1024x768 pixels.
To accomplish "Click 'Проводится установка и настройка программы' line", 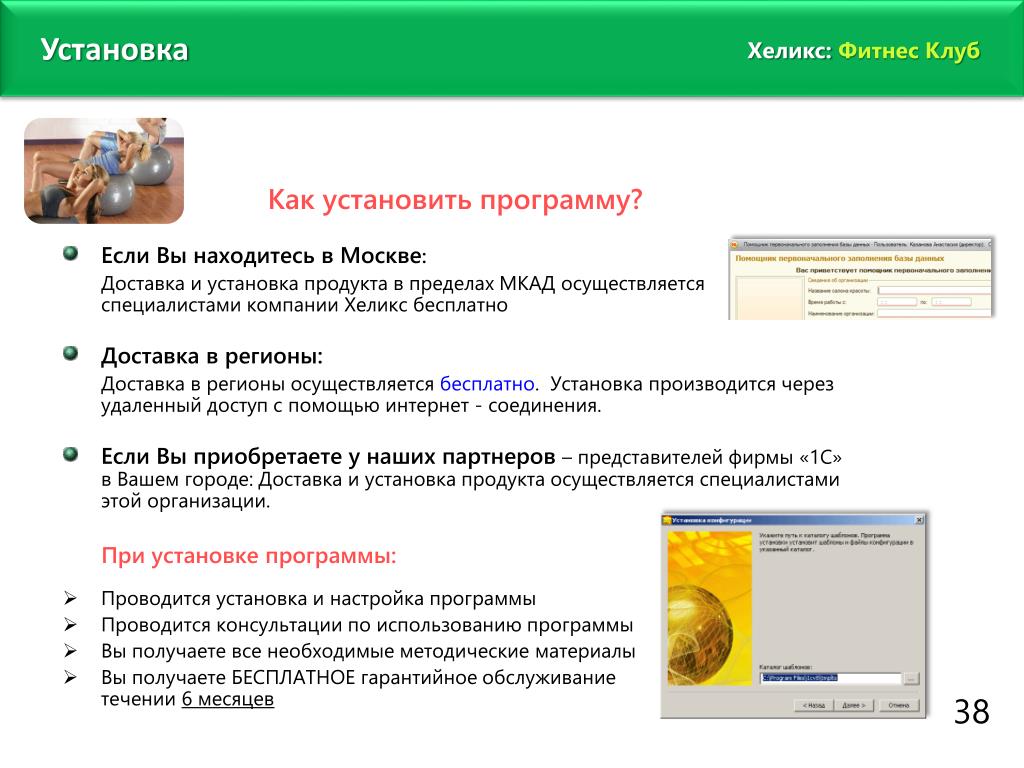I will click(319, 599).
